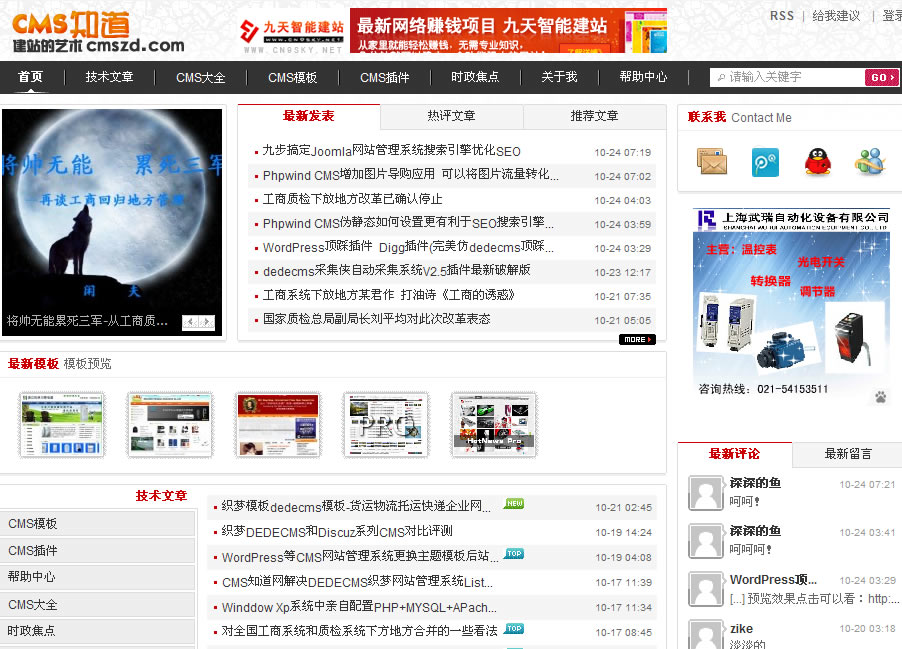Open CMS大全 in the top navigation bar

click(201, 77)
